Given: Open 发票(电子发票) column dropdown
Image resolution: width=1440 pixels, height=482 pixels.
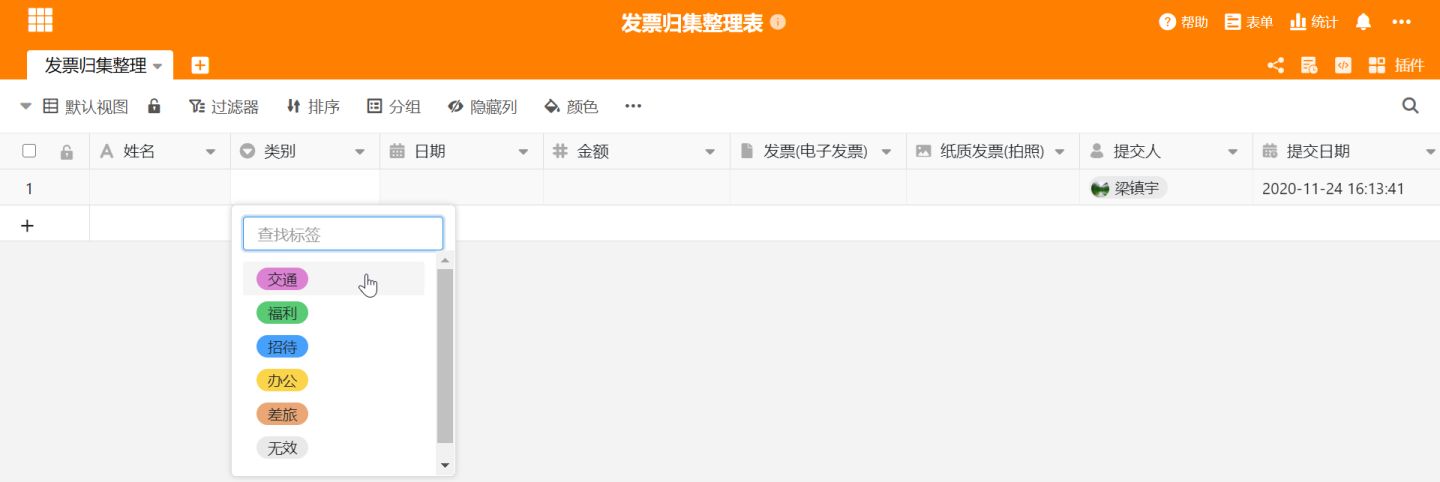Looking at the screenshot, I should (886, 152).
